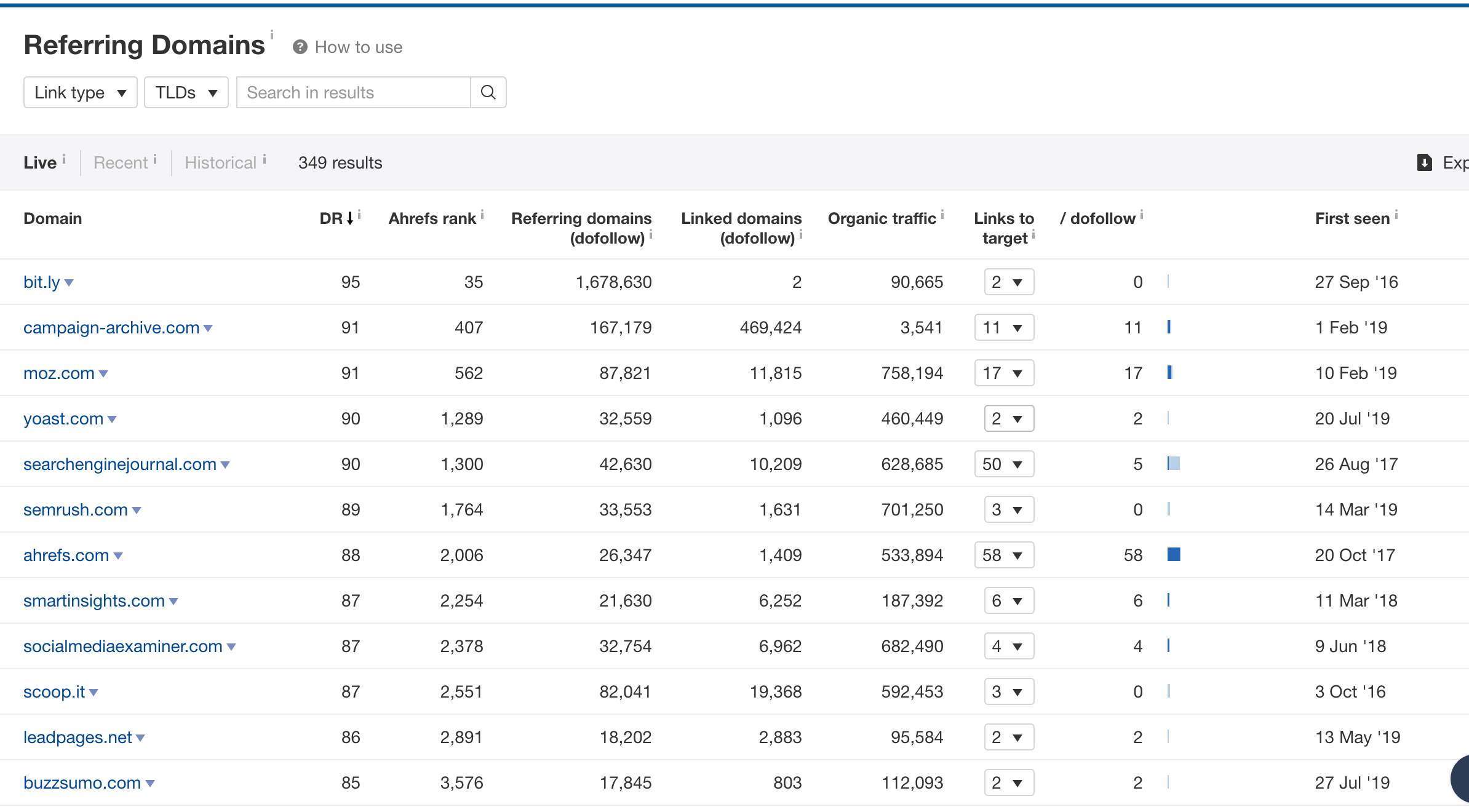Viewport: 1469px width, 812px height.
Task: Click the DR sort arrow header
Action: (349, 218)
